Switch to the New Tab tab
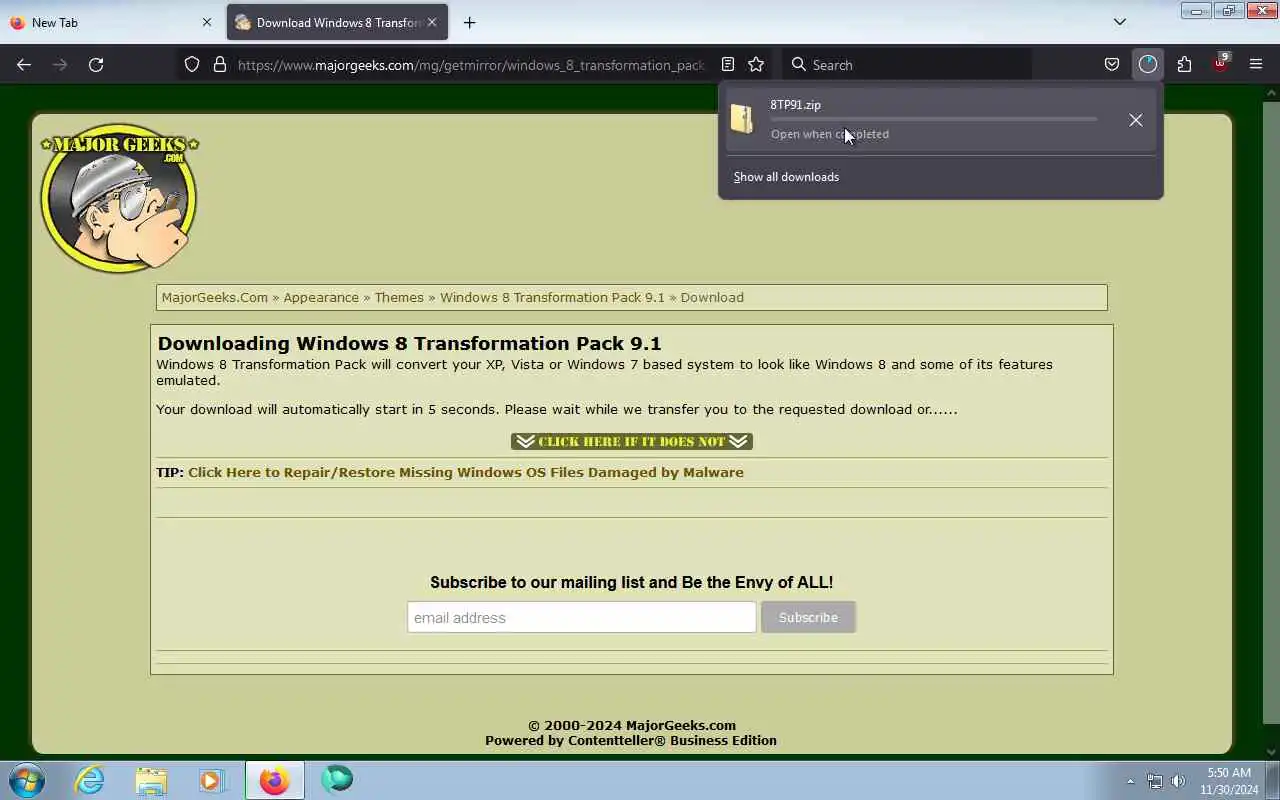1280x800 pixels. (111, 22)
